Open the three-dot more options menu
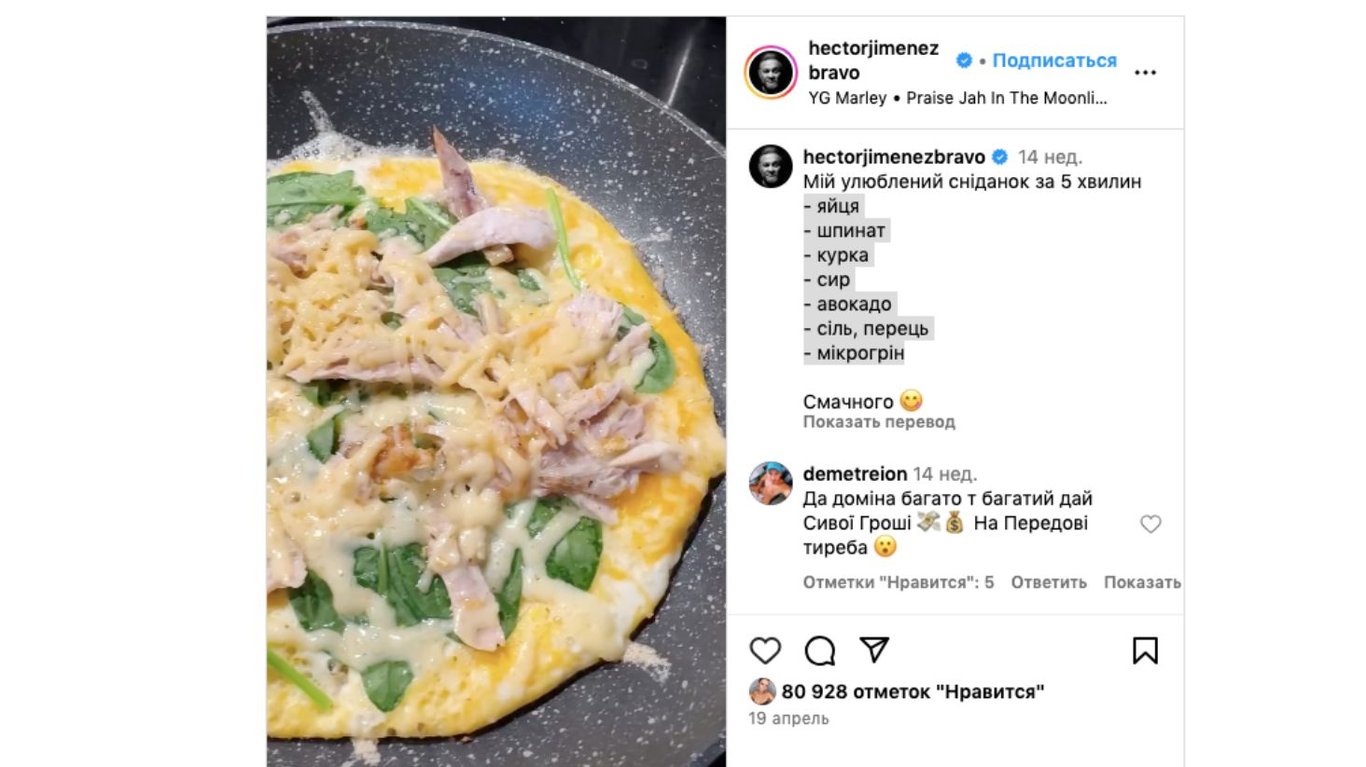The image size is (1366, 767). (x=1145, y=72)
